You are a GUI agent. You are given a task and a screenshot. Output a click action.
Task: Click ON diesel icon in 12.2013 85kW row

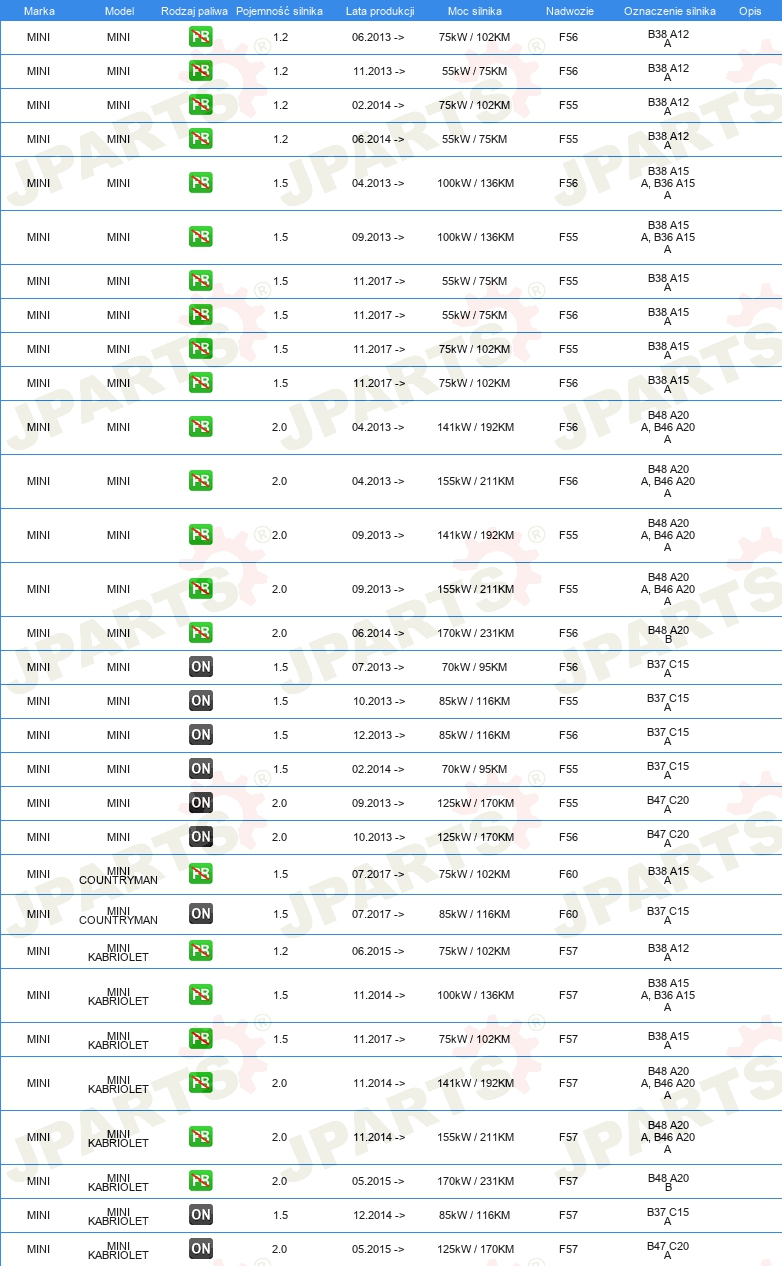coord(201,735)
